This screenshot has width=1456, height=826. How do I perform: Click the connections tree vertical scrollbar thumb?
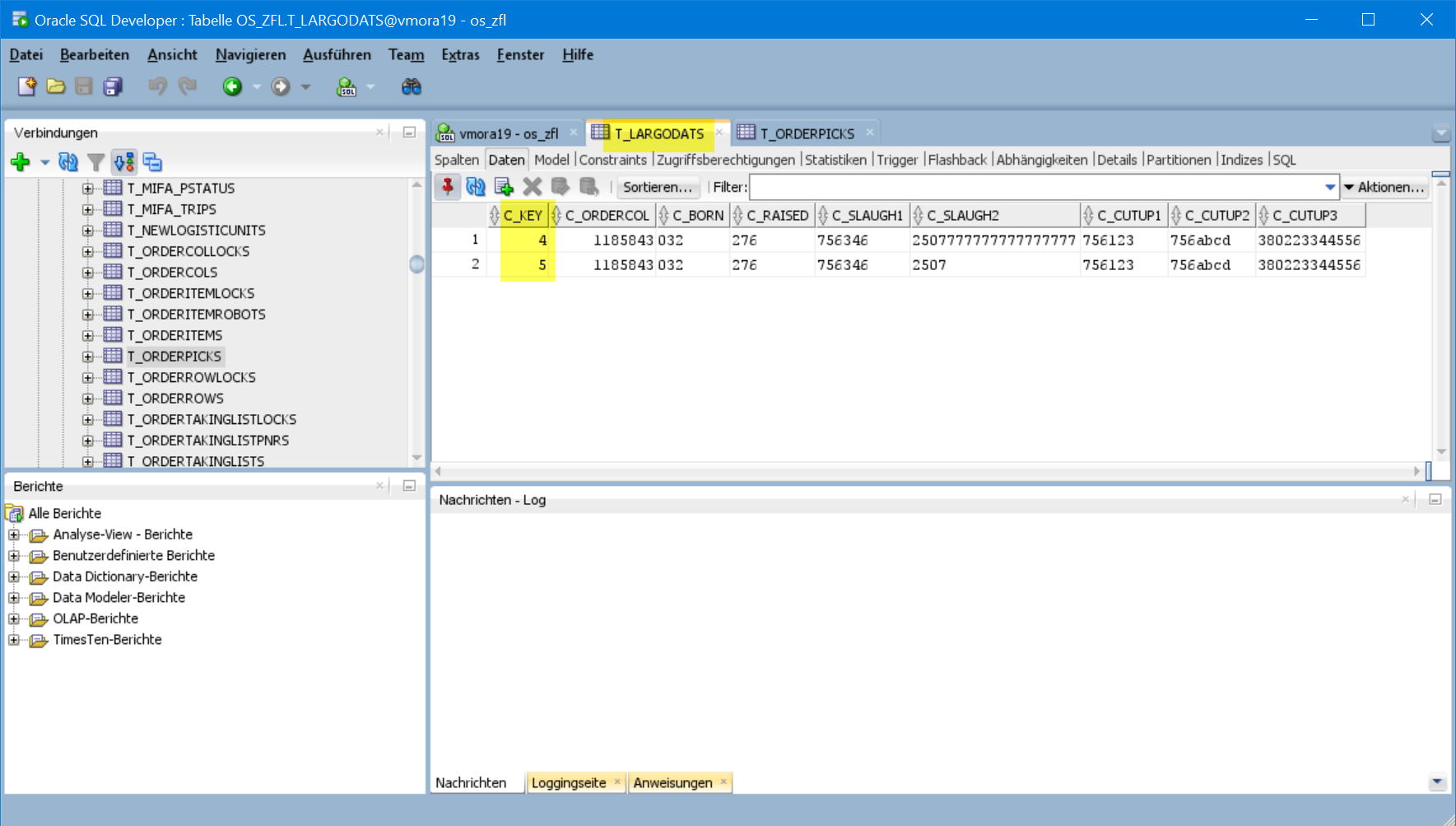click(417, 264)
